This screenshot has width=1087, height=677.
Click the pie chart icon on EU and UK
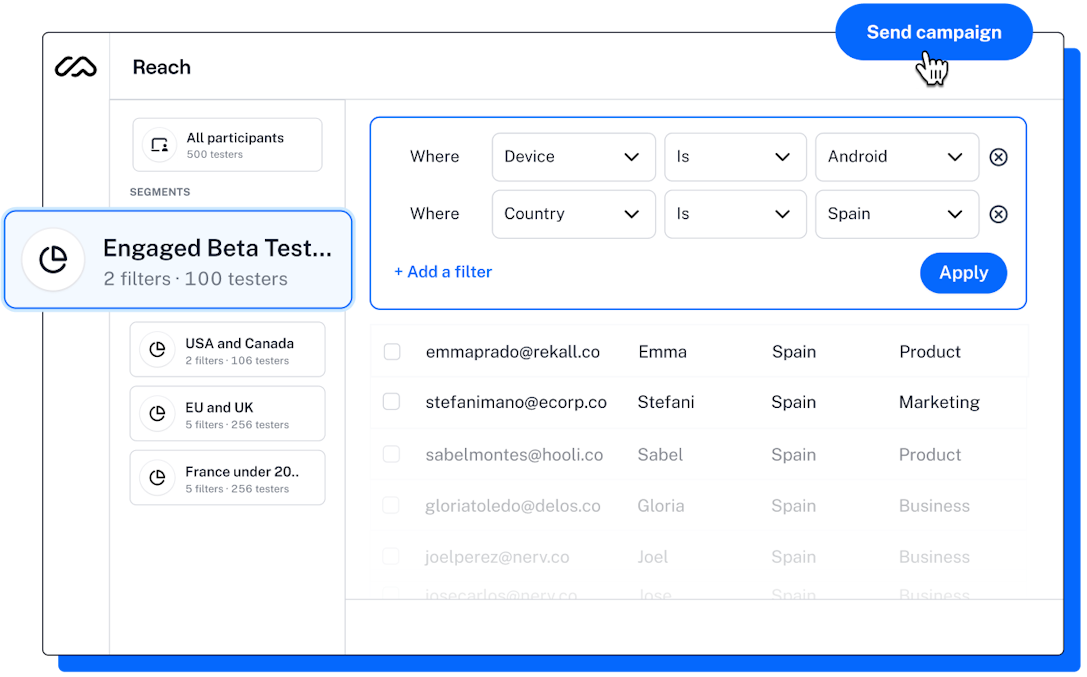pyautogui.click(x=157, y=413)
